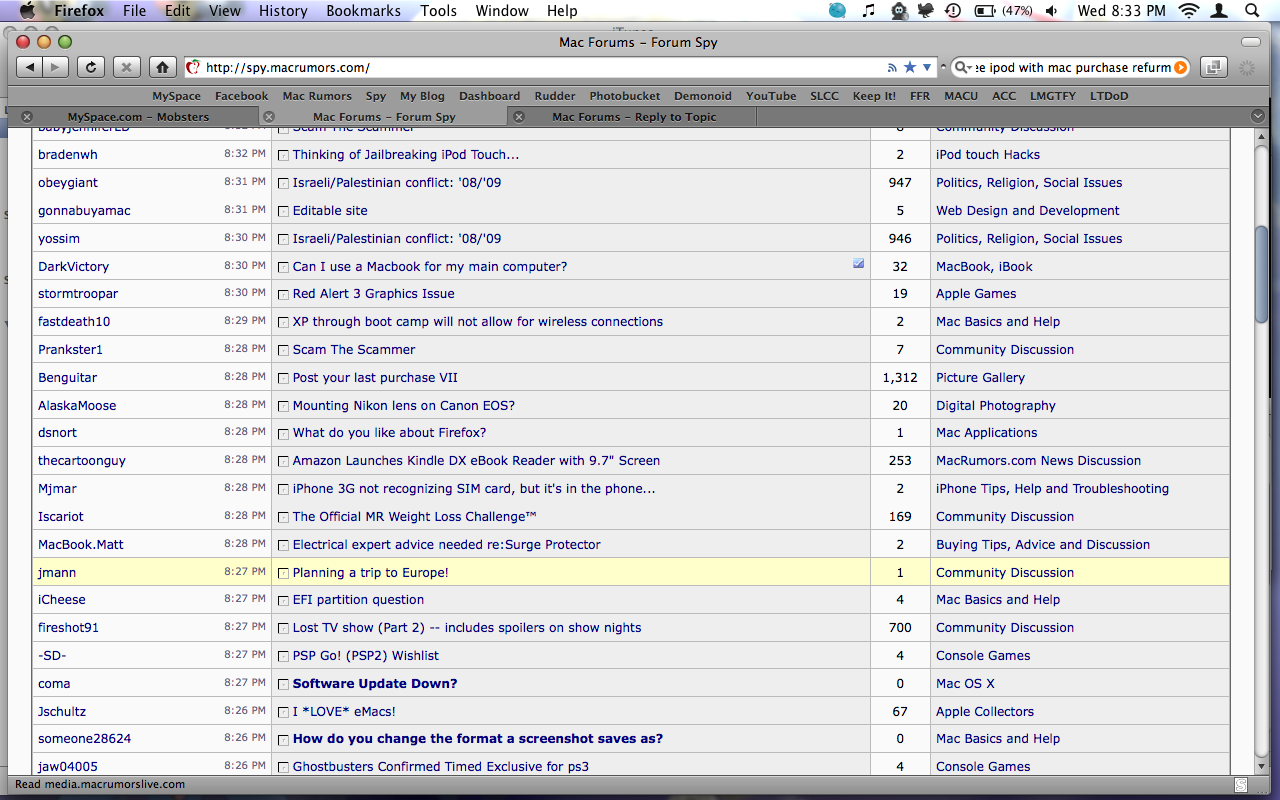Viewport: 1280px width, 800px height.
Task: Click the page vertical scrollbar thumb
Action: (1262, 273)
